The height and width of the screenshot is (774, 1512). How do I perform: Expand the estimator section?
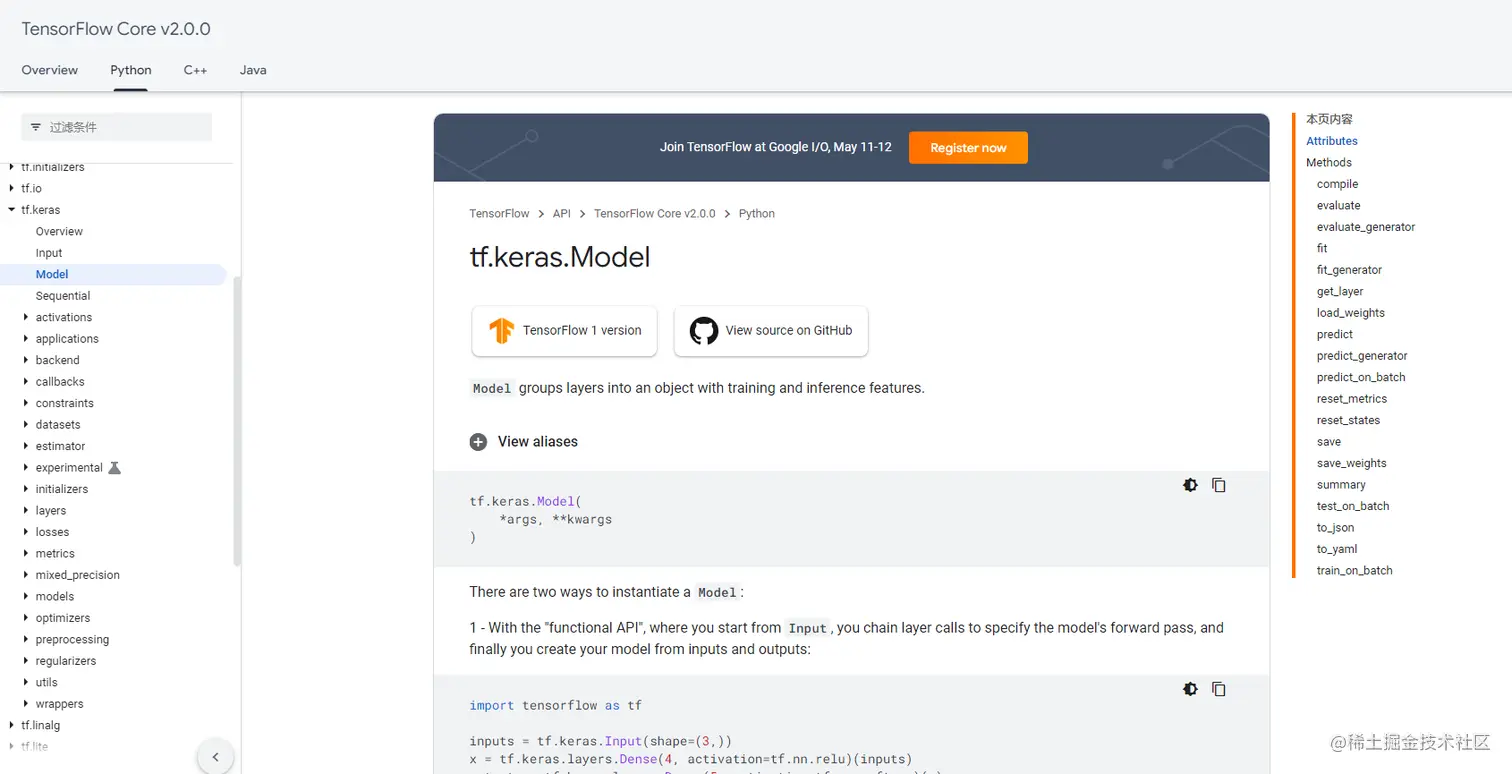[26, 447]
